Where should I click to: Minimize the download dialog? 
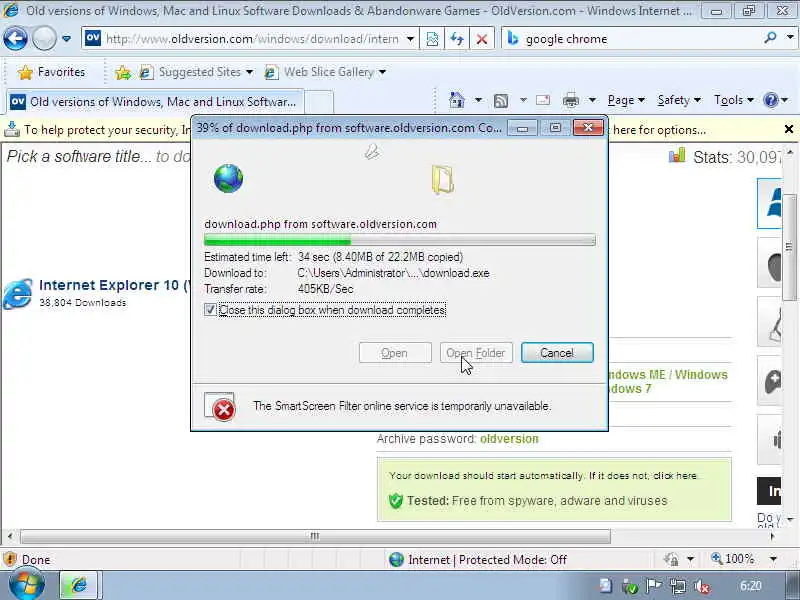pyautogui.click(x=522, y=128)
